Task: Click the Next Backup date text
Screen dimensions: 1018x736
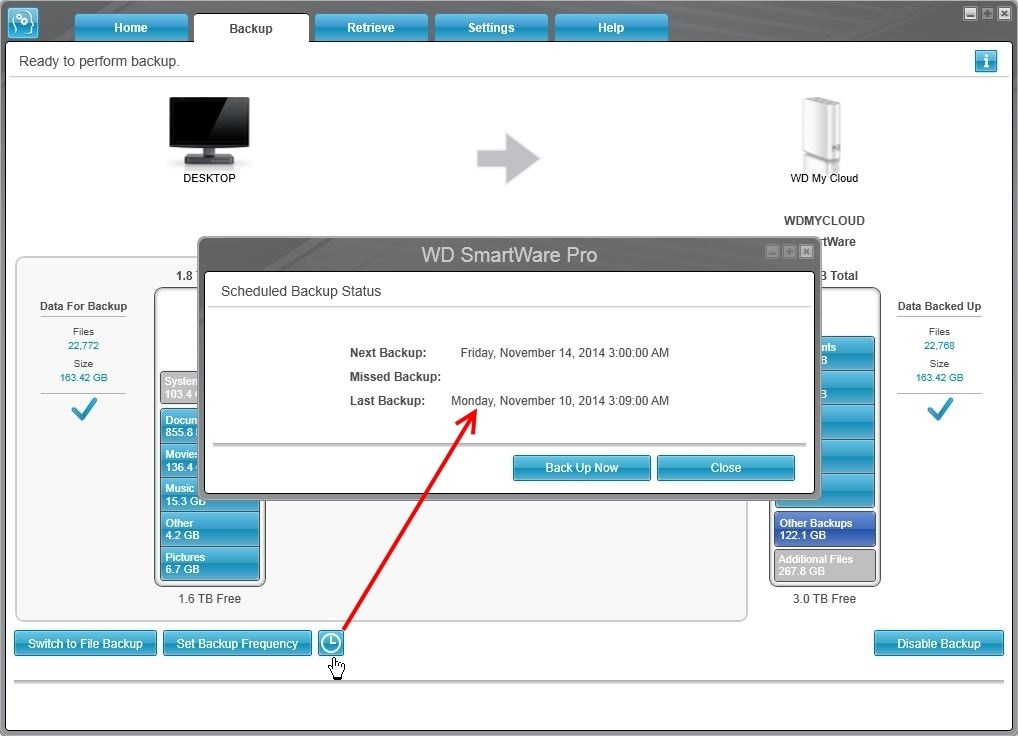Action: click(x=564, y=352)
